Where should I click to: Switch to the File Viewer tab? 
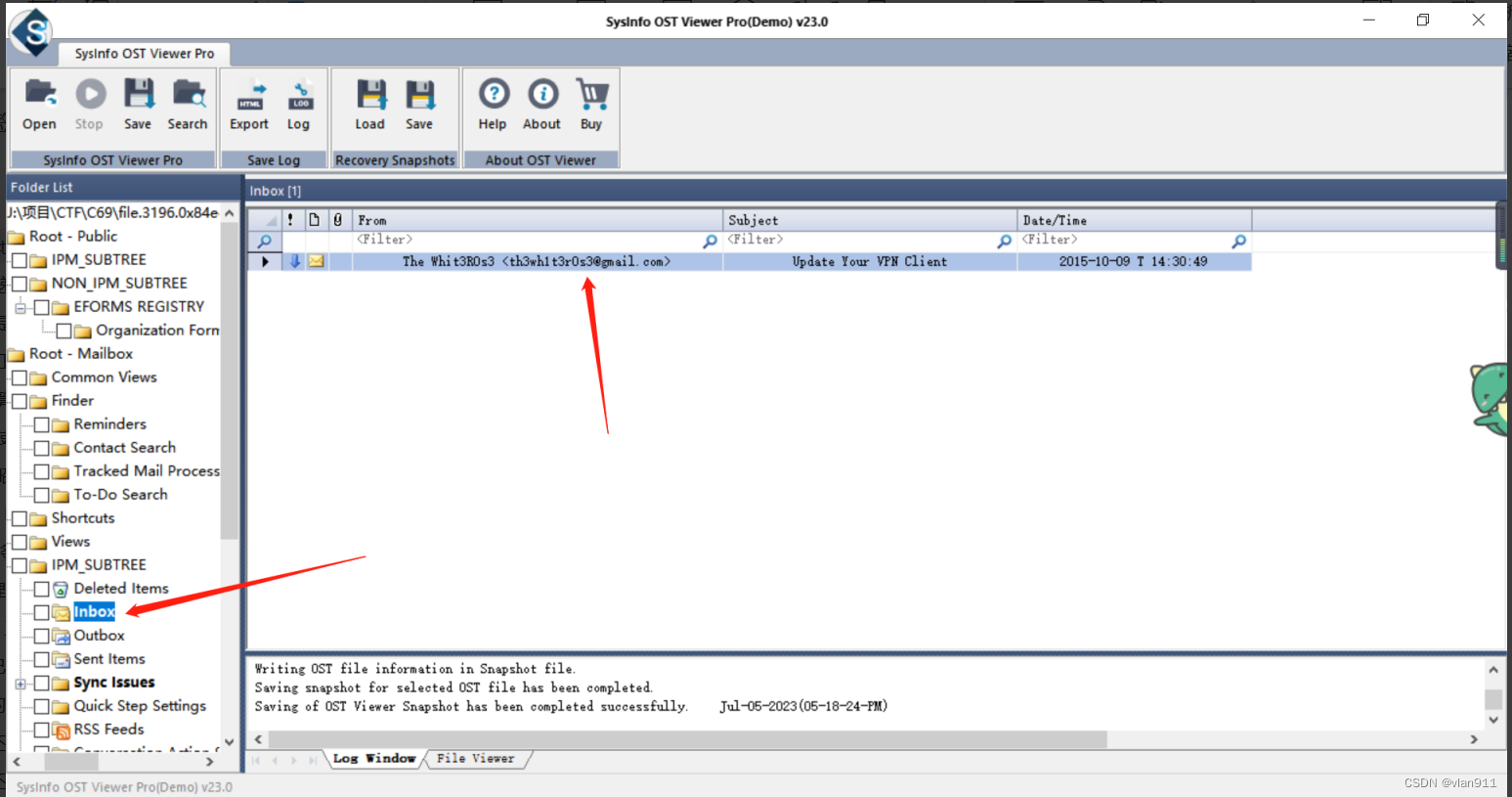tap(476, 759)
